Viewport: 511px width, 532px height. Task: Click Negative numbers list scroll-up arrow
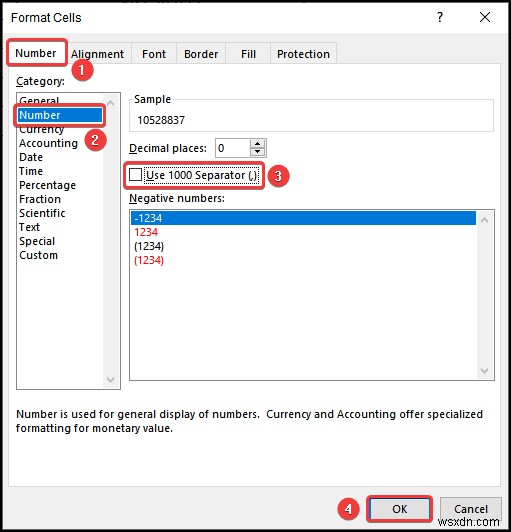click(x=485, y=221)
